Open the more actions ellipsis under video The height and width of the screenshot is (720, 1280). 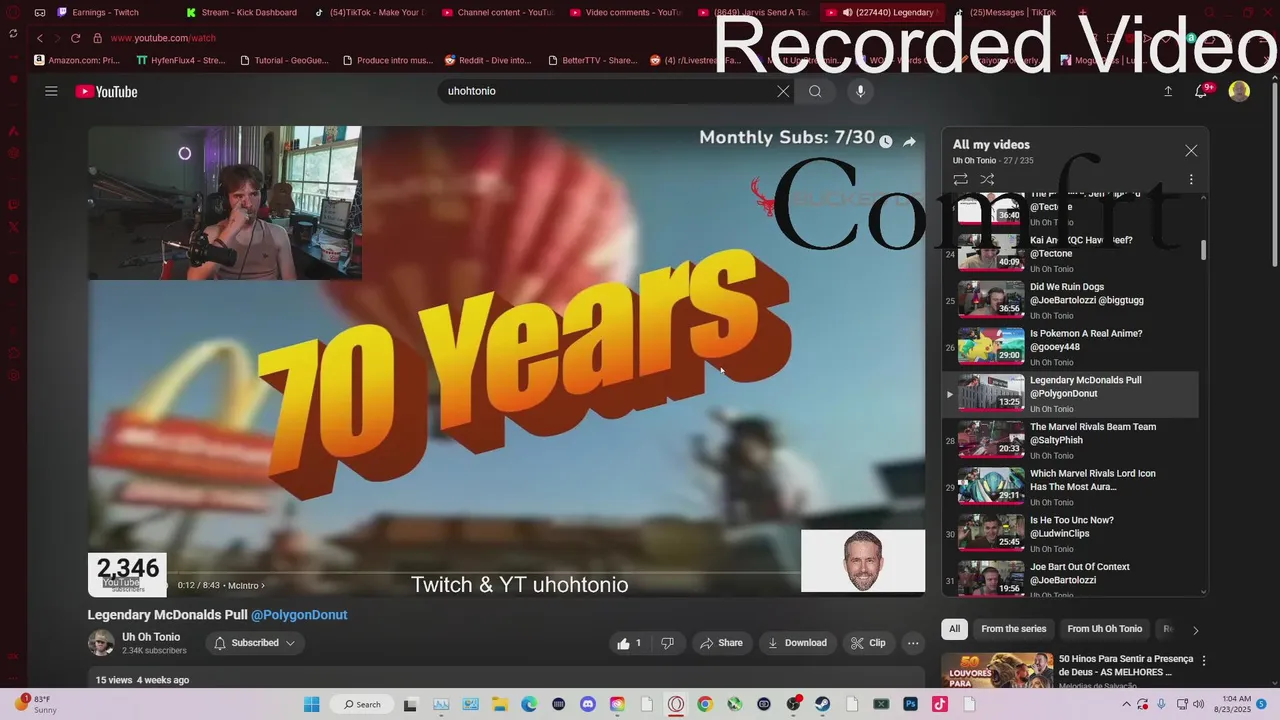(913, 643)
